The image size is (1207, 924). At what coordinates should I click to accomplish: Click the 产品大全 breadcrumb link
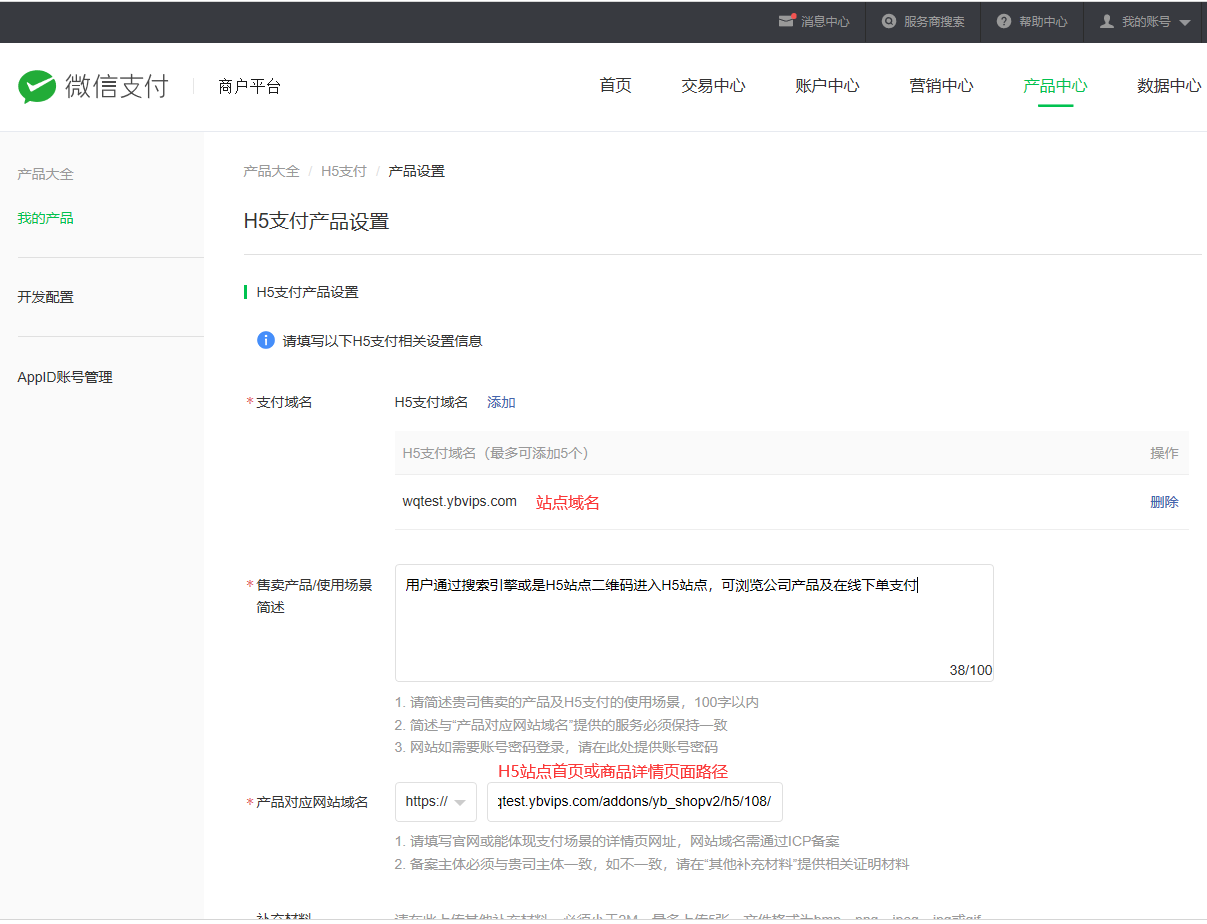pyautogui.click(x=271, y=171)
